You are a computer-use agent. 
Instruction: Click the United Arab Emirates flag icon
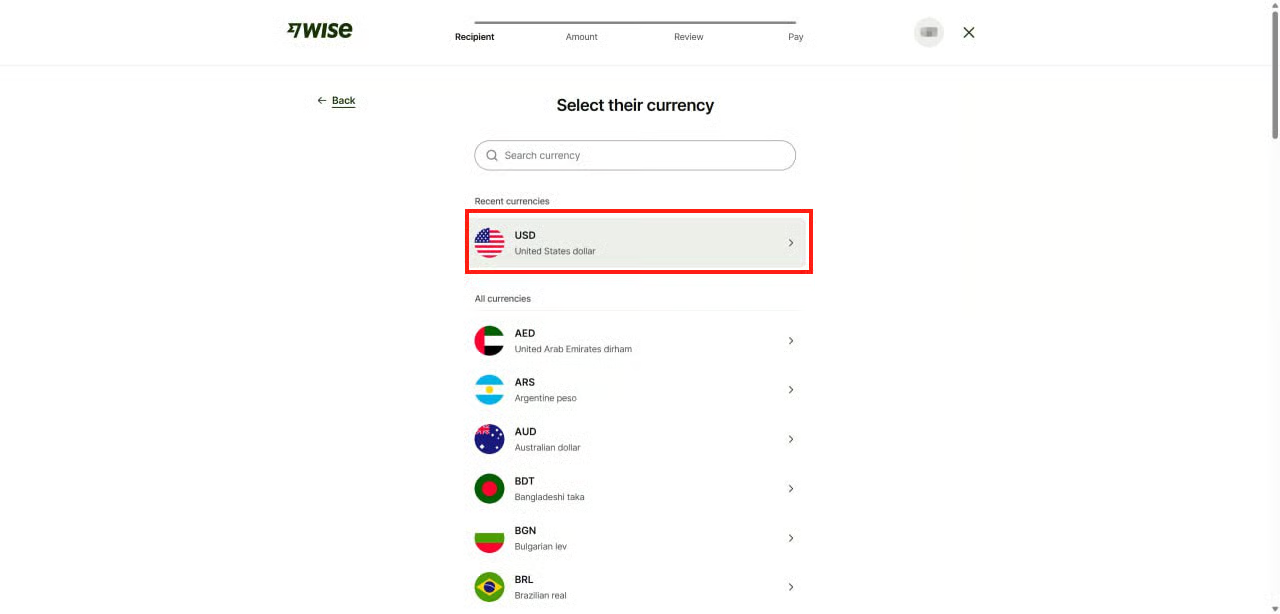point(489,341)
